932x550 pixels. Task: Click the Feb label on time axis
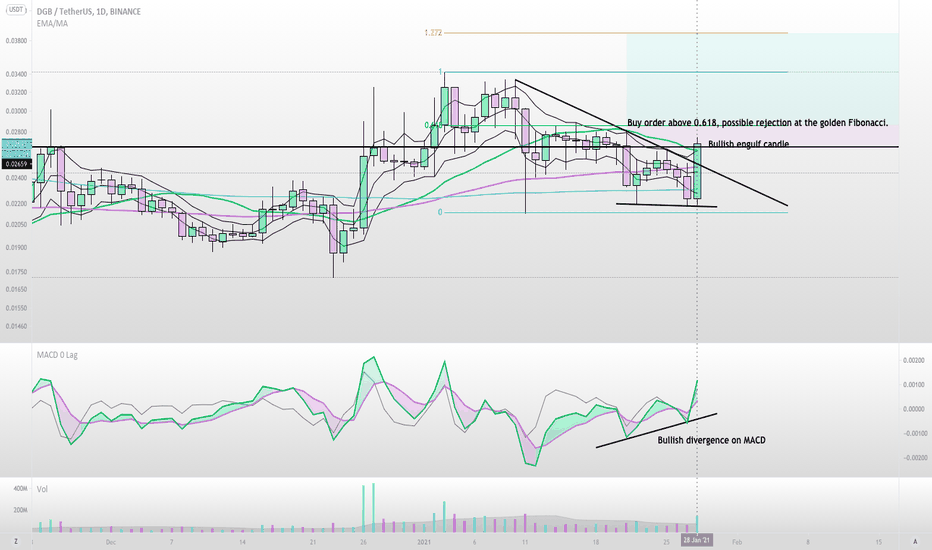pyautogui.click(x=737, y=542)
